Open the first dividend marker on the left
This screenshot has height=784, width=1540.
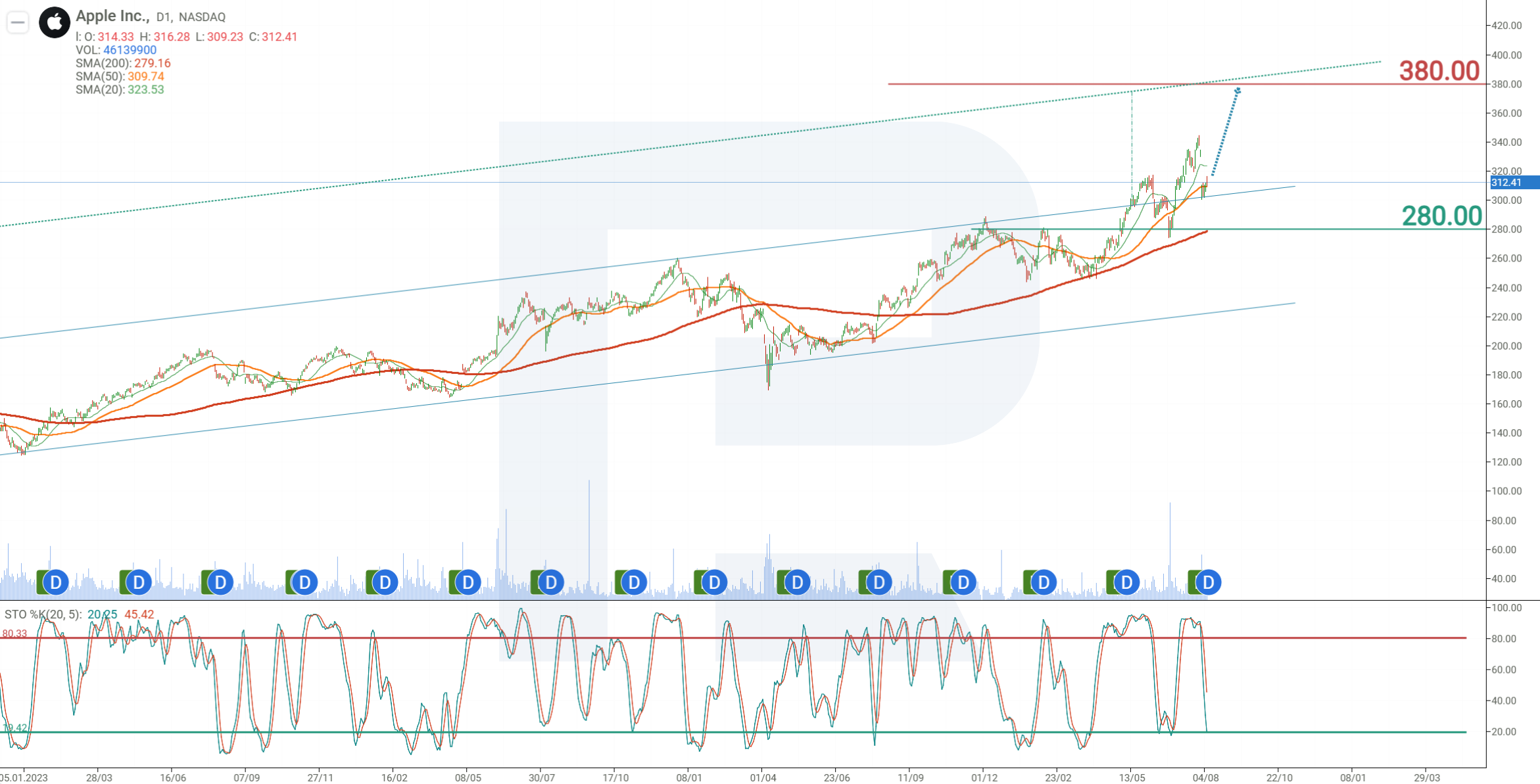tap(56, 582)
